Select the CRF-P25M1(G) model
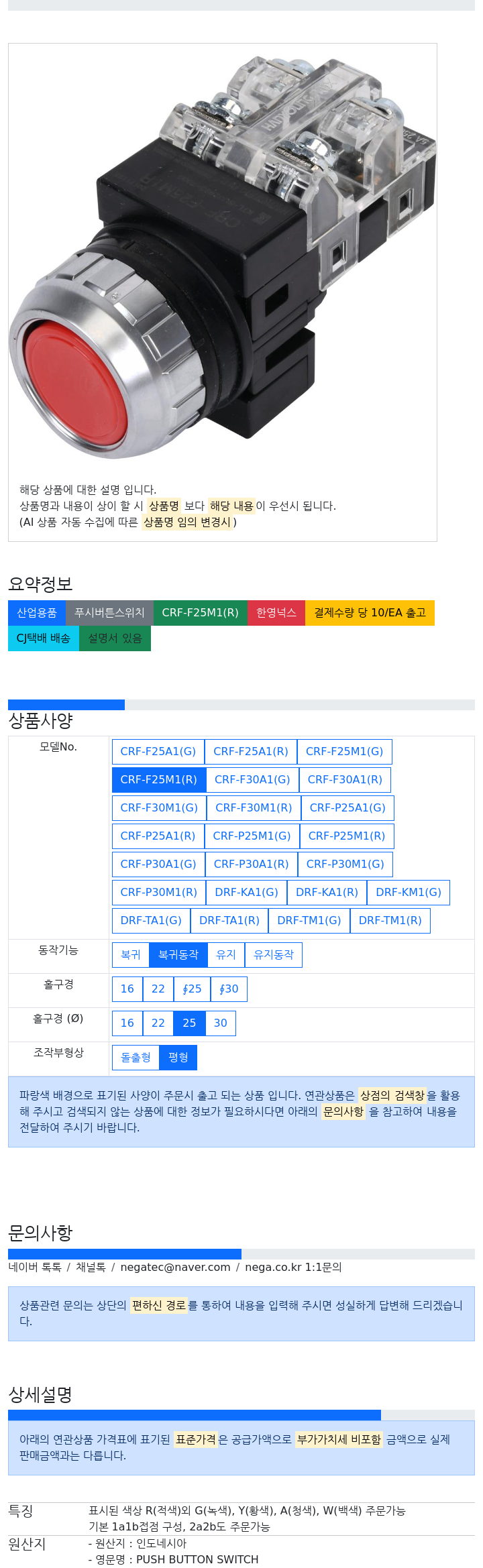The width and height of the screenshot is (483, 1568). 252,836
